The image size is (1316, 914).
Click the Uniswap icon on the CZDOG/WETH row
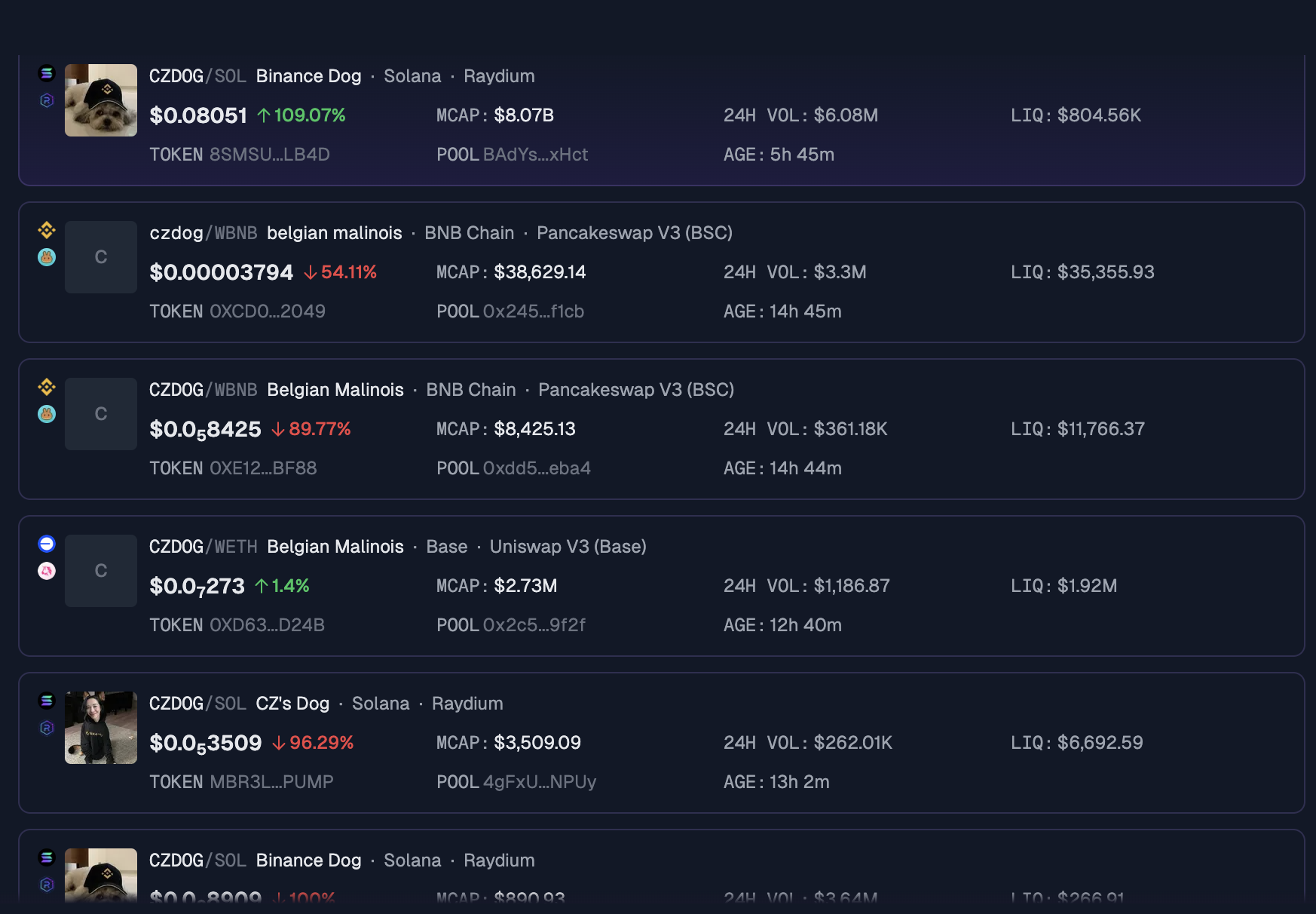(47, 571)
